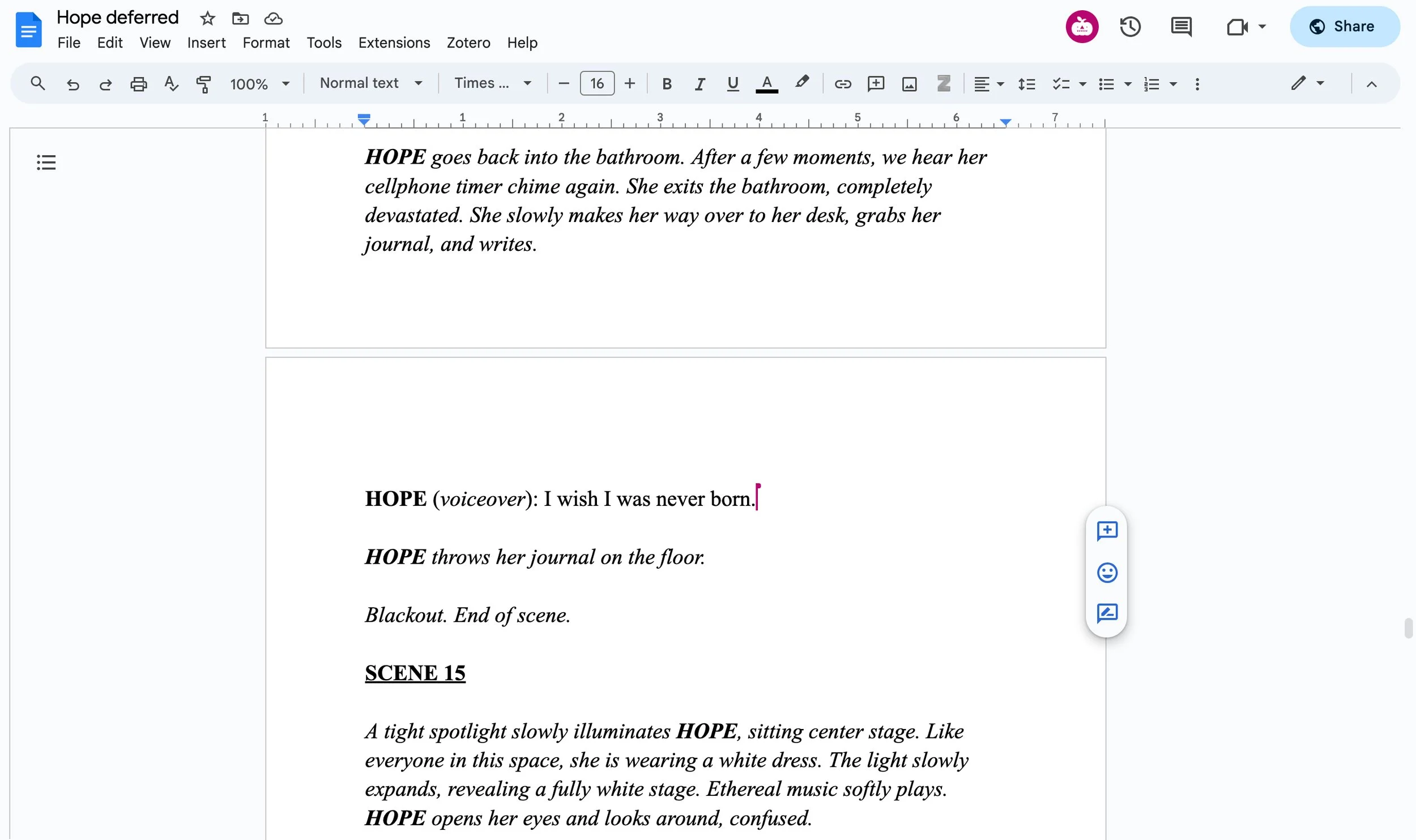This screenshot has width=1416, height=840.
Task: Click the emoji reaction icon beside page
Action: tap(1107, 572)
